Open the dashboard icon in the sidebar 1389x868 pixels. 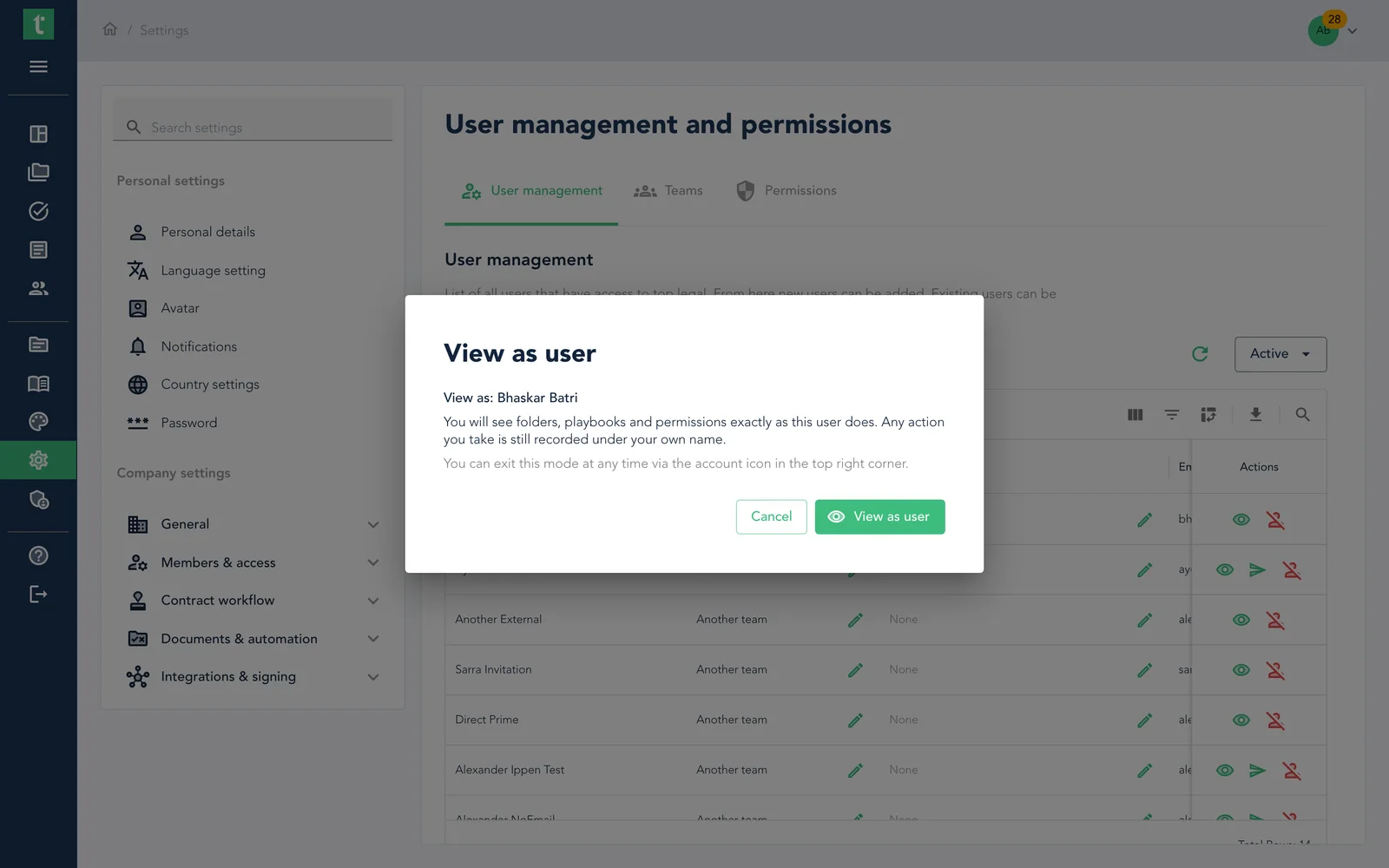(x=38, y=134)
